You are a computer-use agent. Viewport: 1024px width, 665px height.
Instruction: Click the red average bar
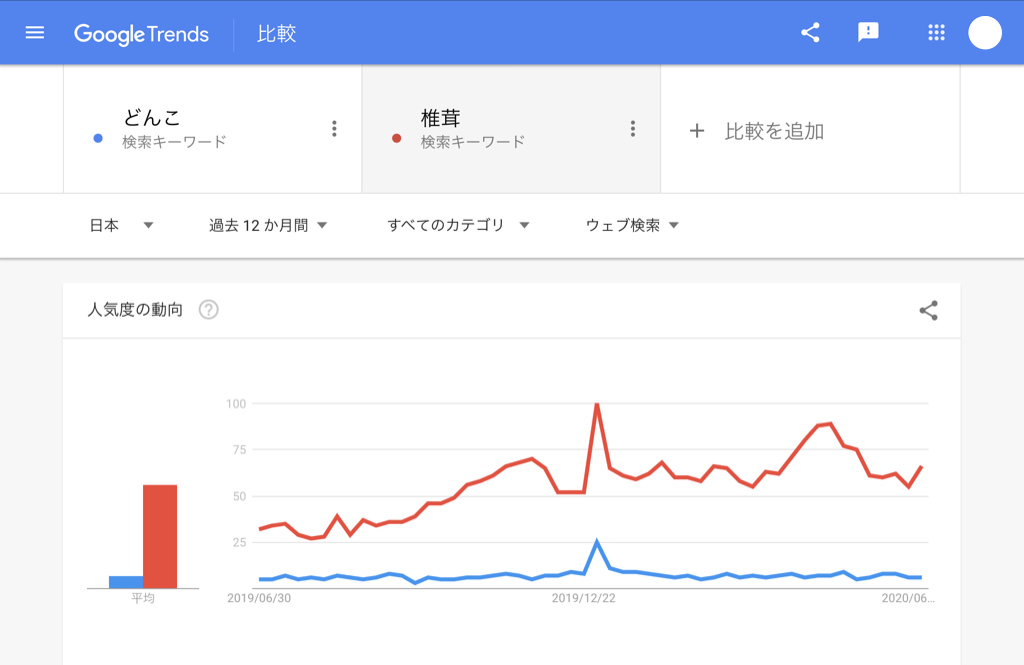160,536
